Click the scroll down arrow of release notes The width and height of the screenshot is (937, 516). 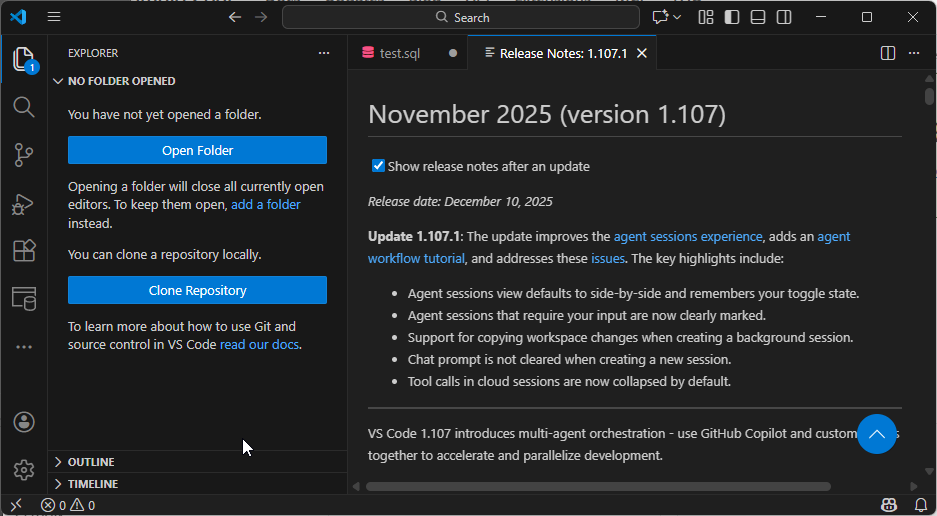[929, 471]
